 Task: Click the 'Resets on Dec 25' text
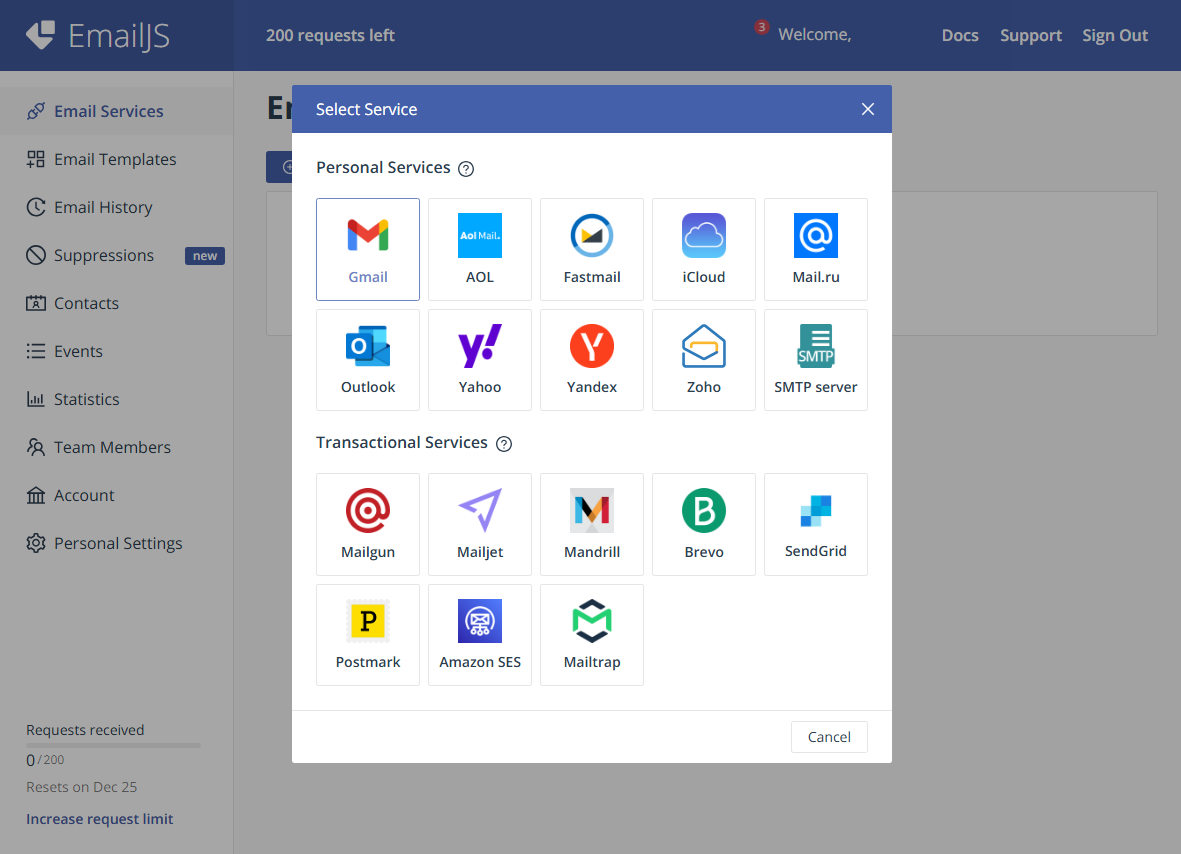pyautogui.click(x=81, y=787)
